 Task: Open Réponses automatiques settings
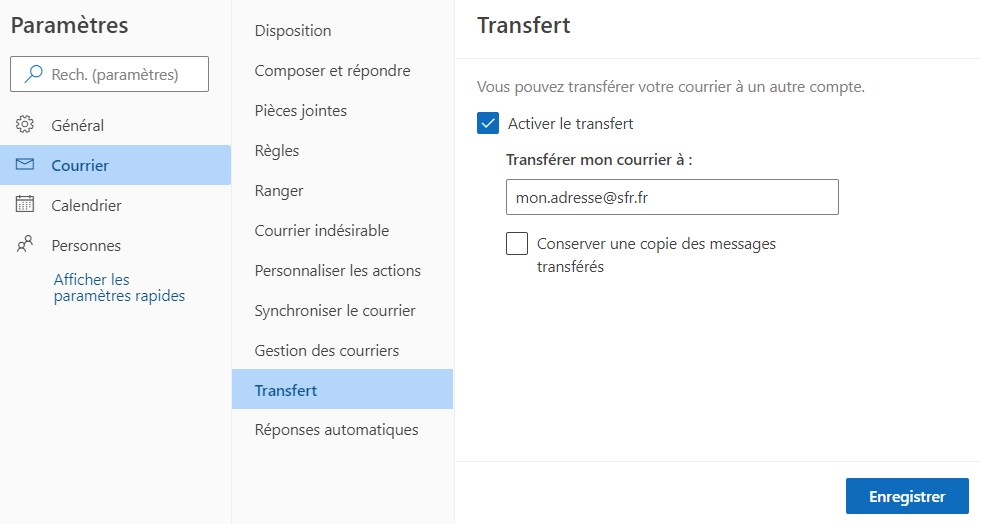pos(336,430)
